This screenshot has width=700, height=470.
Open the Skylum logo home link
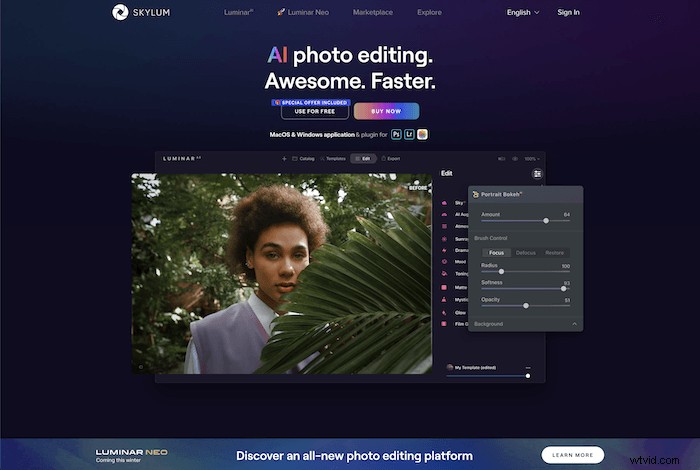[141, 12]
